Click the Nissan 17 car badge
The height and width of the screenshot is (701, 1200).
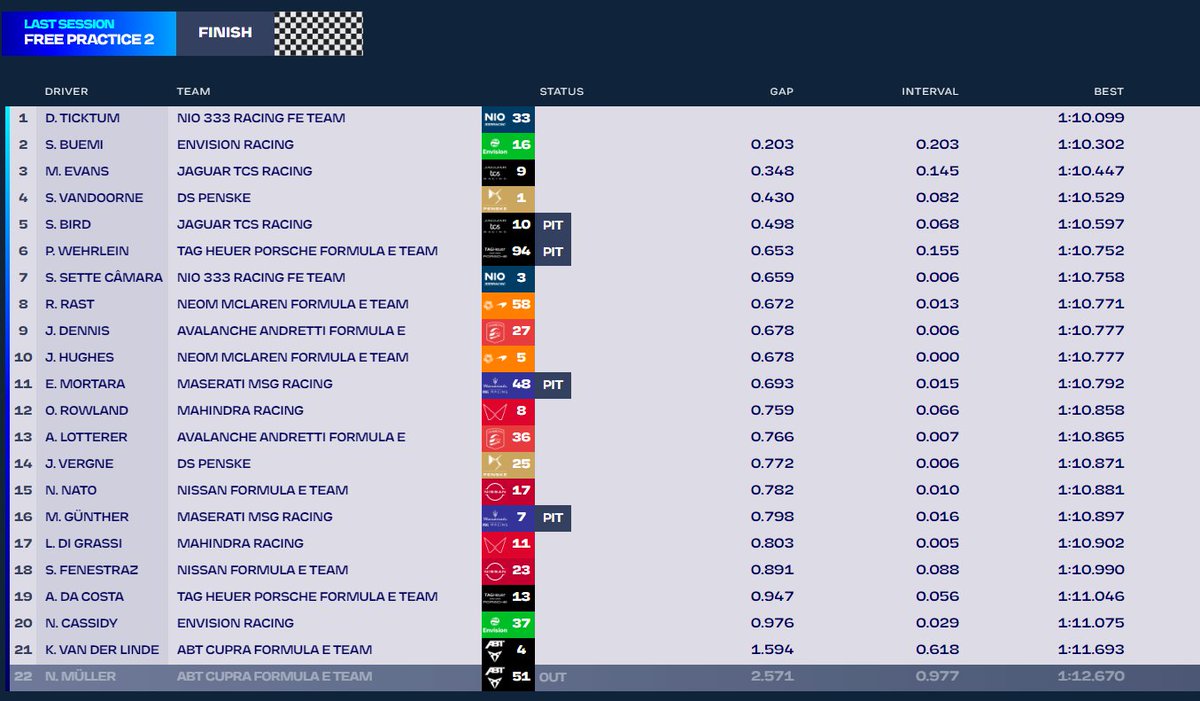pyautogui.click(x=508, y=490)
